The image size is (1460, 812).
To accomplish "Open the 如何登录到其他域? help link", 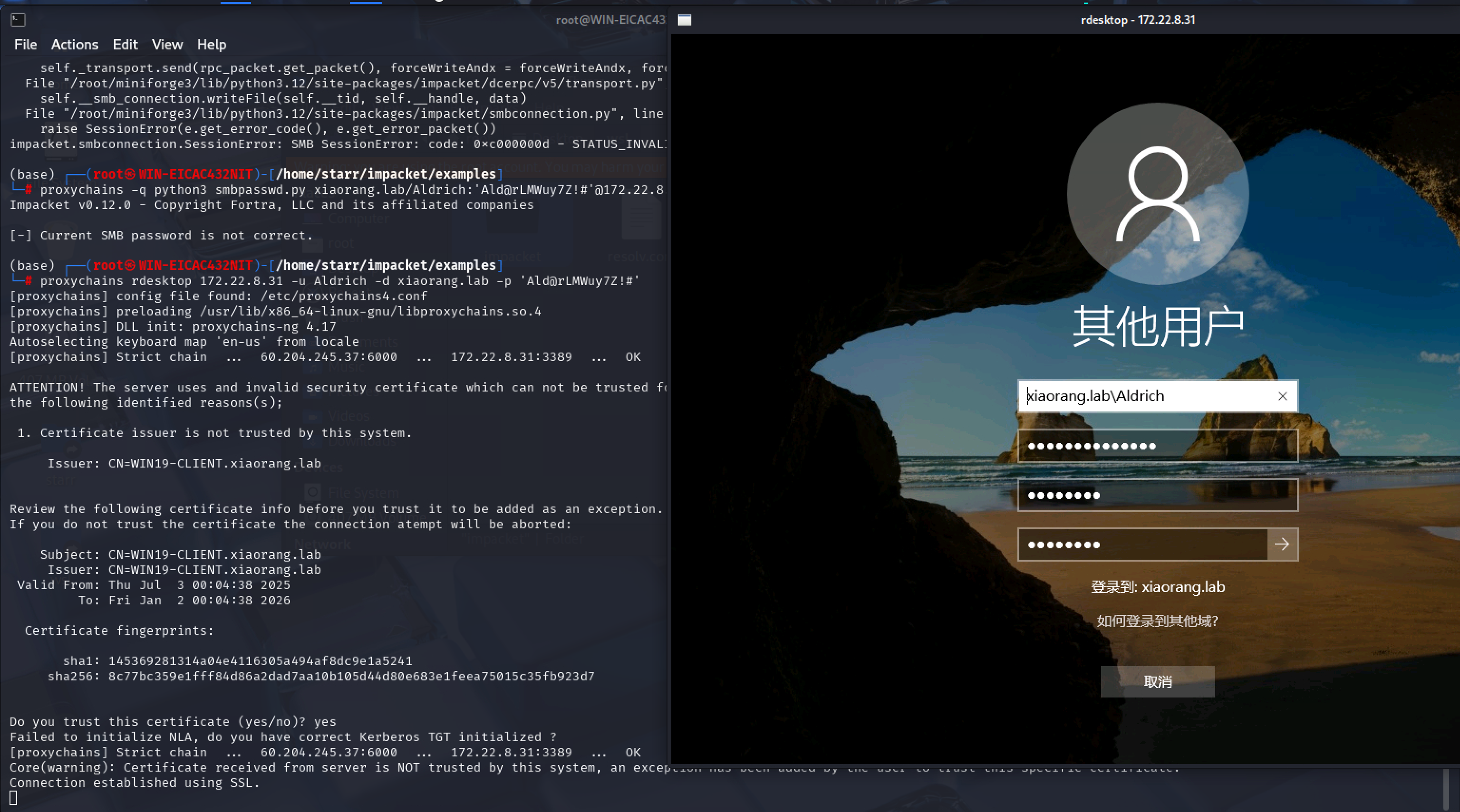I will coord(1157,621).
